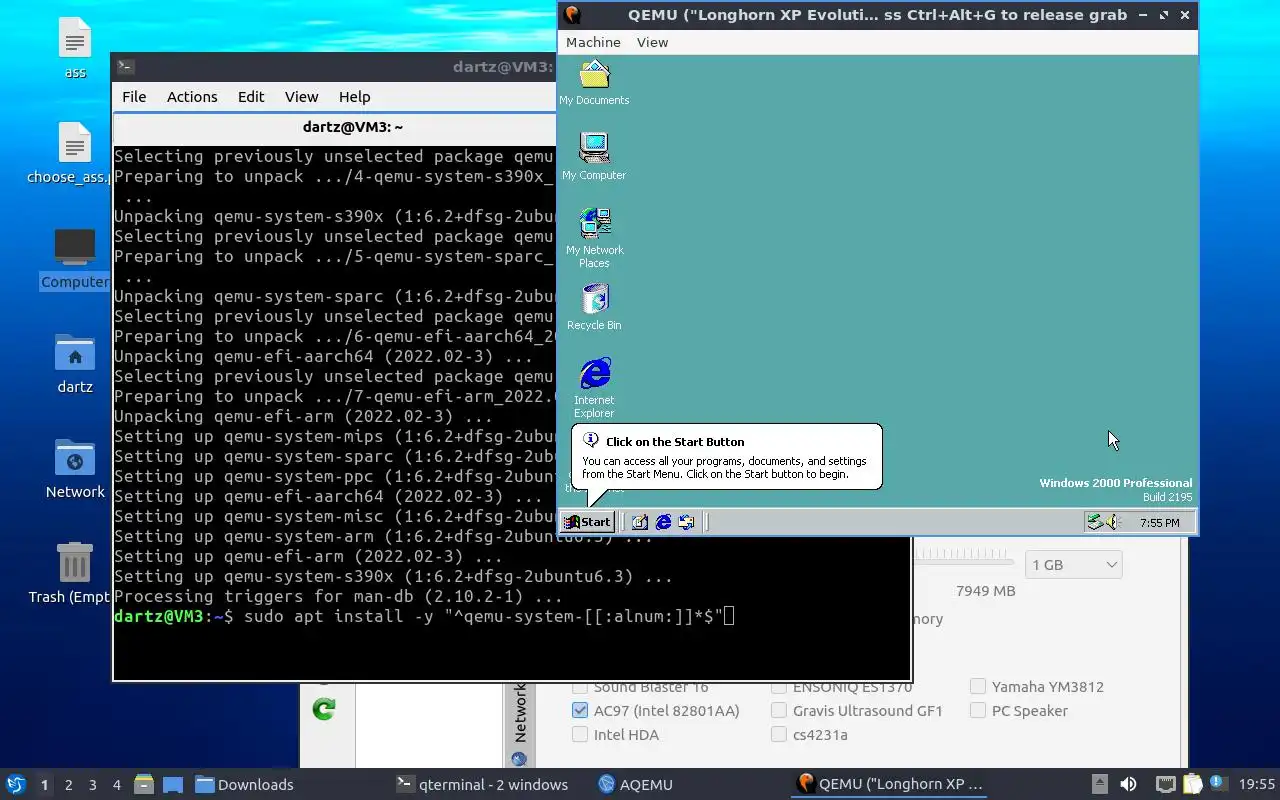Click green refresh arrow icon in AQEMU toolbar
This screenshot has height=800, width=1280.
(x=324, y=709)
